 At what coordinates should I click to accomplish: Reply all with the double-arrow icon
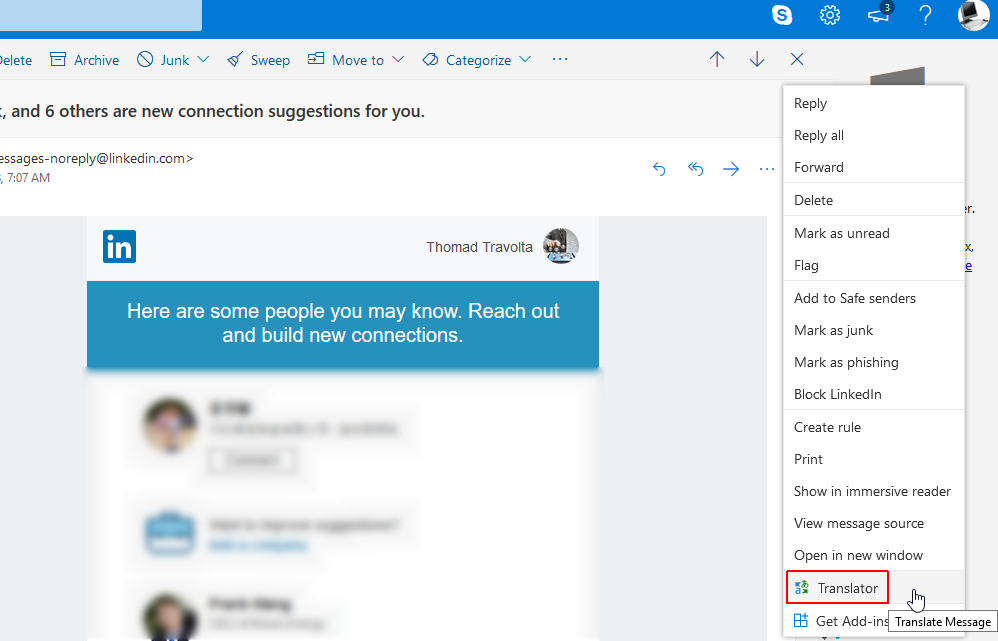tap(695, 169)
